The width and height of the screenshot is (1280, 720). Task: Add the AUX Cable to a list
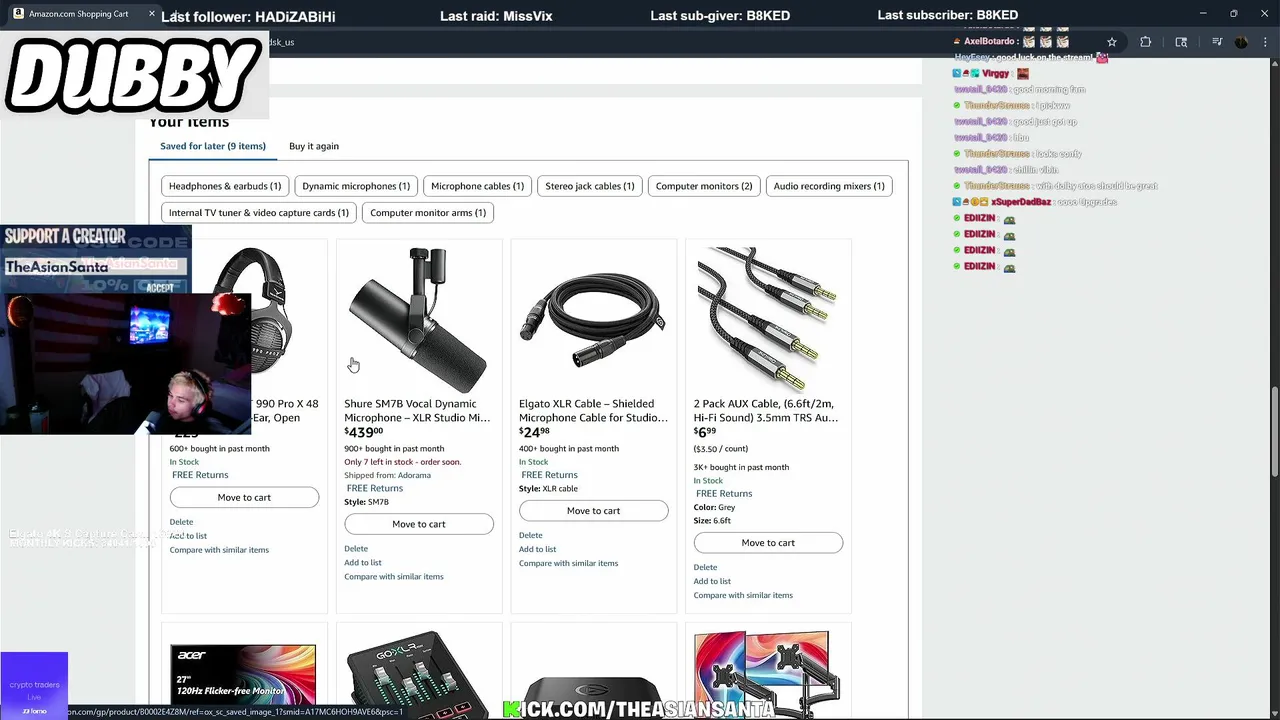click(712, 581)
